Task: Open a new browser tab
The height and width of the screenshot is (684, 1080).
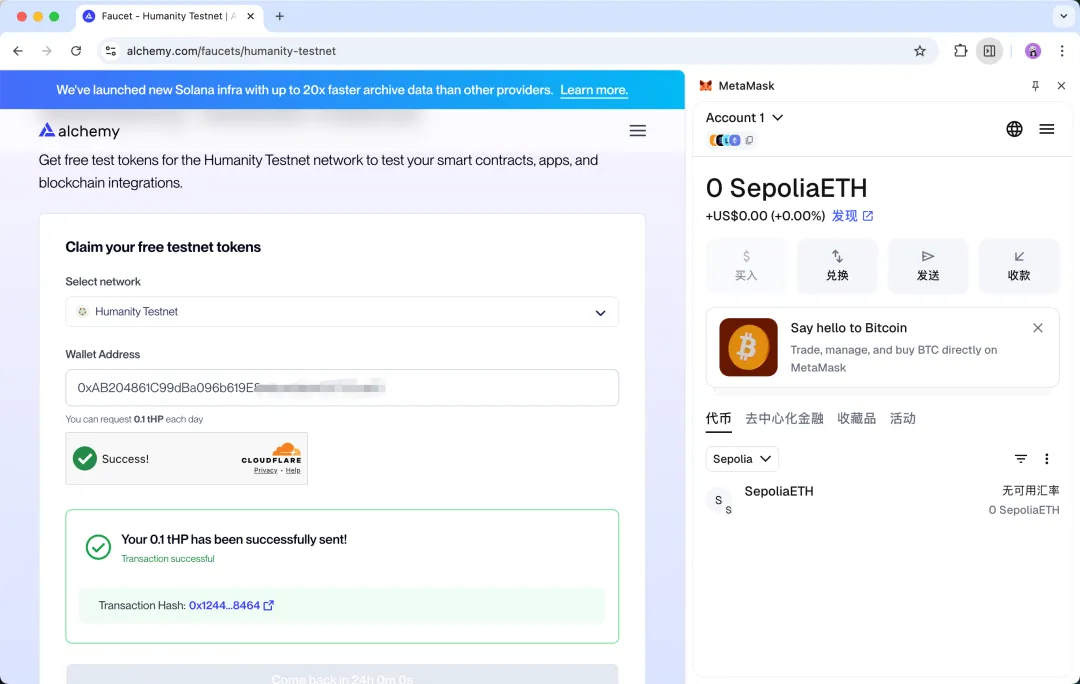Action: click(x=279, y=17)
